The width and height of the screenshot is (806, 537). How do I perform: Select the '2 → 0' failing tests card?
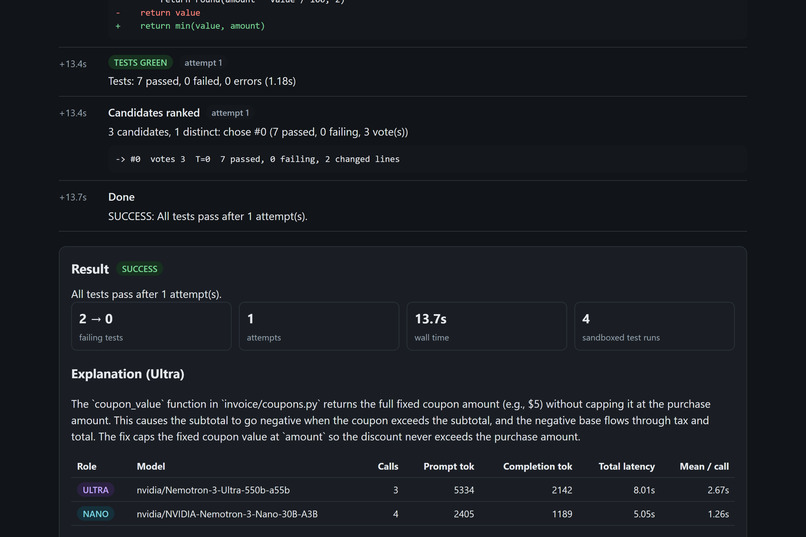coord(151,326)
